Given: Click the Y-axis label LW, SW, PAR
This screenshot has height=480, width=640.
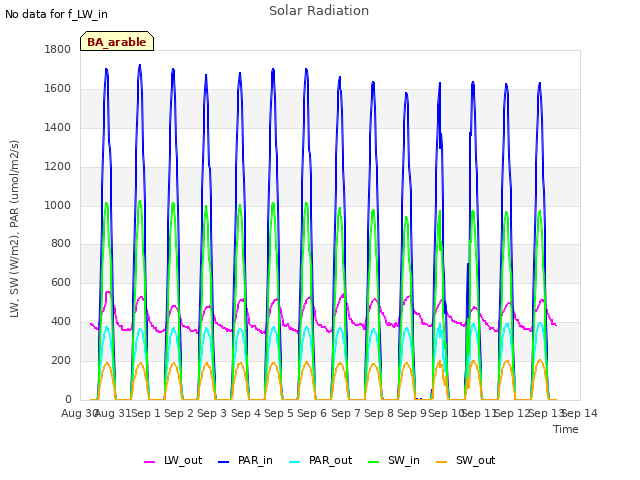Looking at the screenshot, I should [x=14, y=229].
